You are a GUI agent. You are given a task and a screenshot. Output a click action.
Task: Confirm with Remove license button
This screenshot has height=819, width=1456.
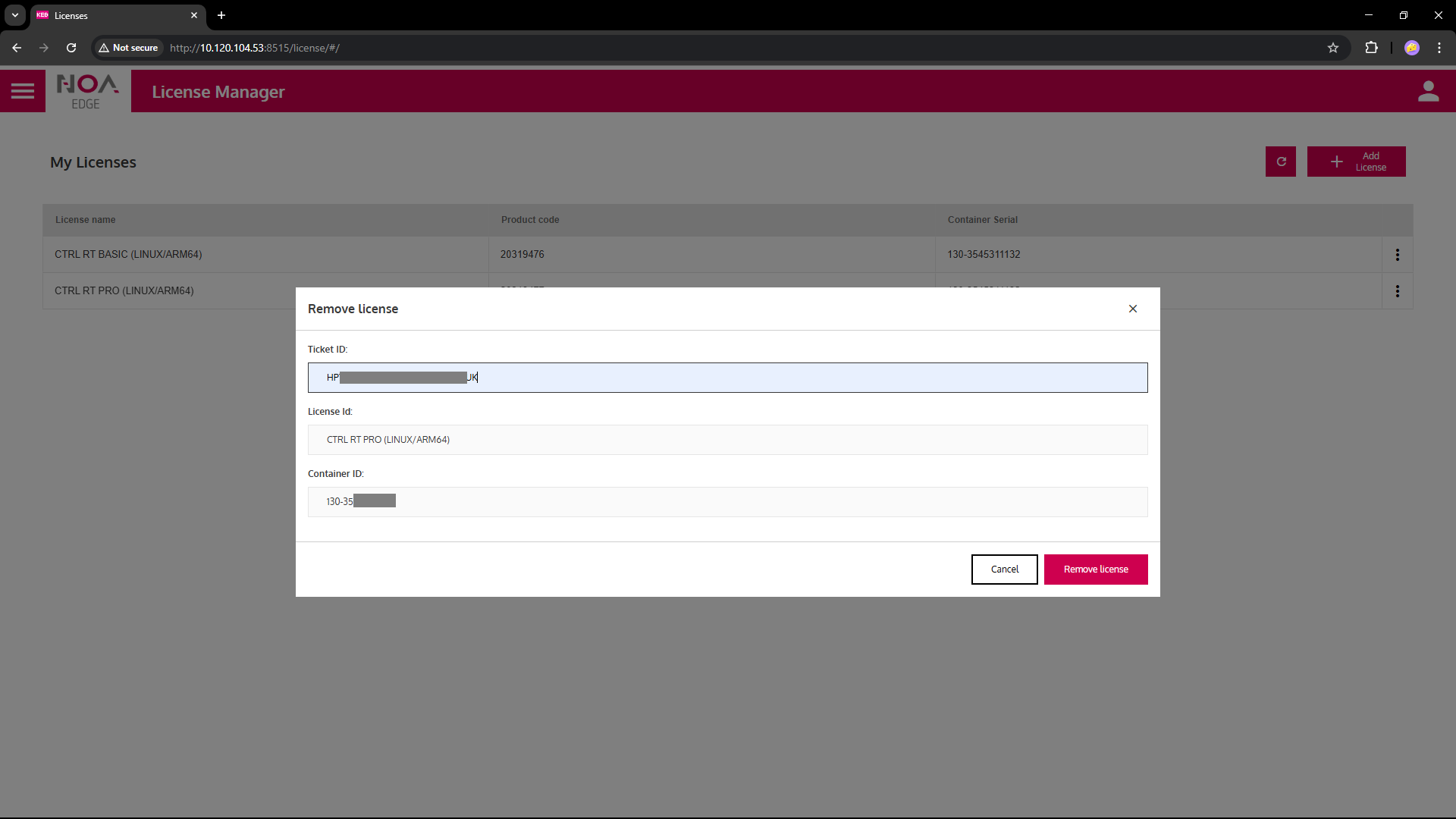coord(1095,570)
